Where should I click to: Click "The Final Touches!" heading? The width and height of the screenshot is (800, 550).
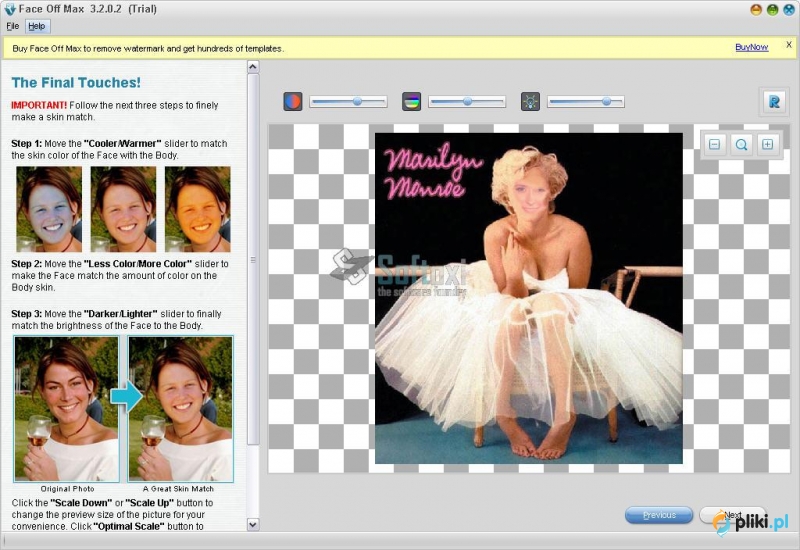76,83
